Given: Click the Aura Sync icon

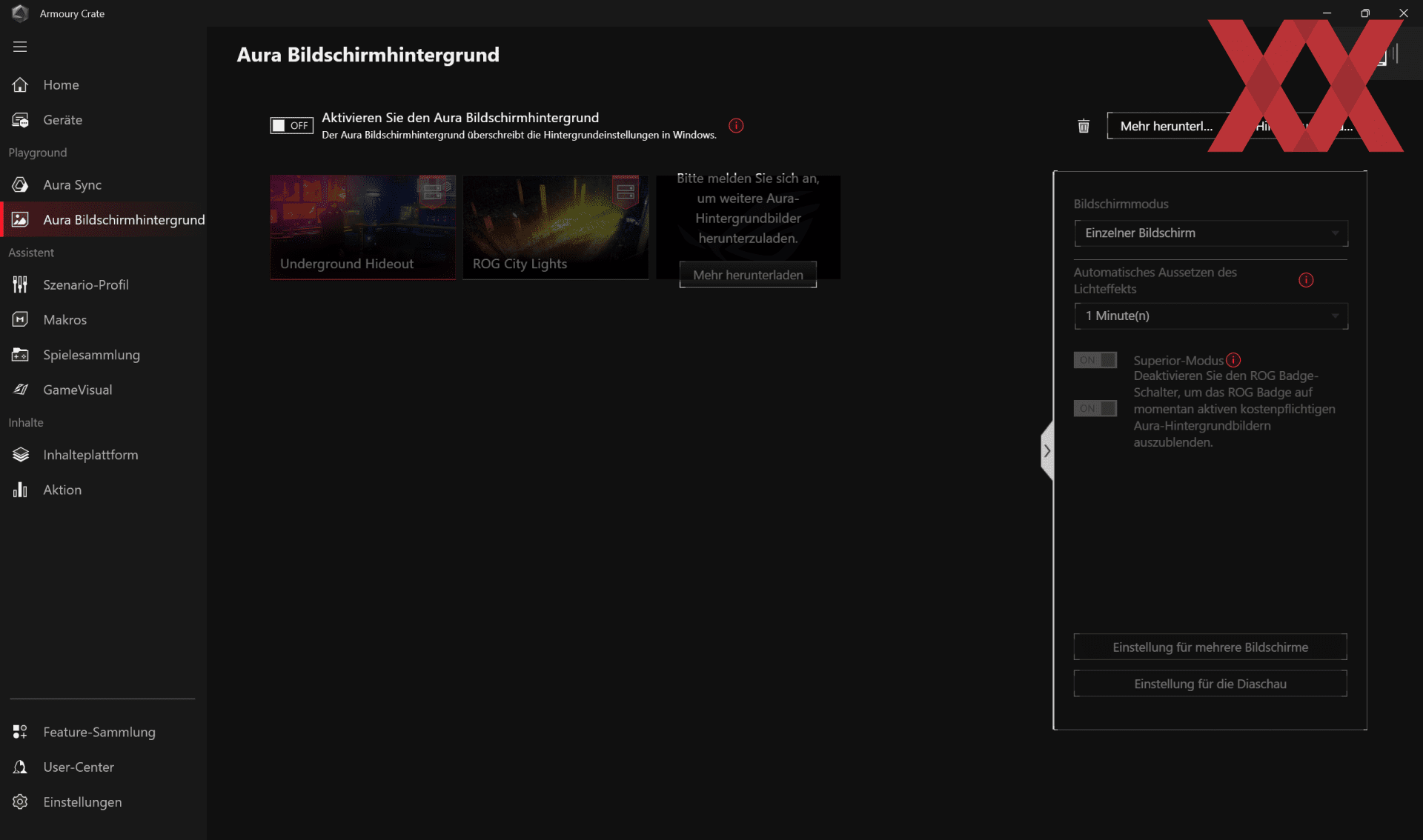Looking at the screenshot, I should tap(20, 185).
